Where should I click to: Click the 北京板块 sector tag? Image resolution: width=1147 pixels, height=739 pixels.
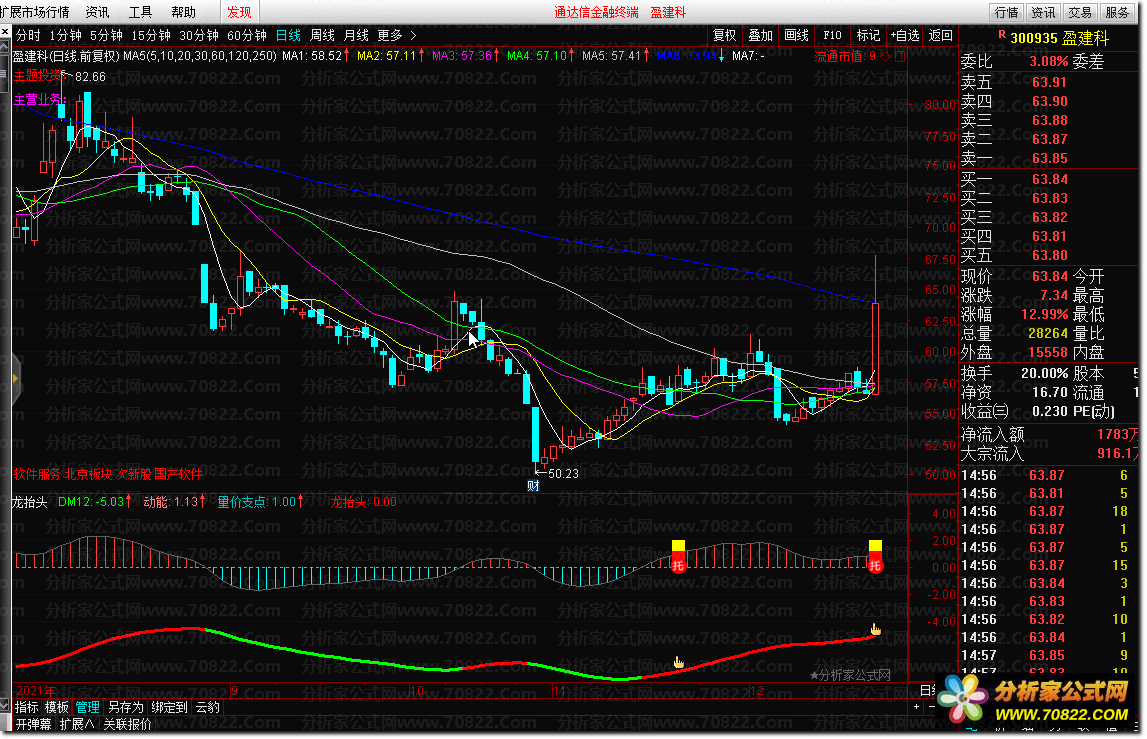point(89,473)
